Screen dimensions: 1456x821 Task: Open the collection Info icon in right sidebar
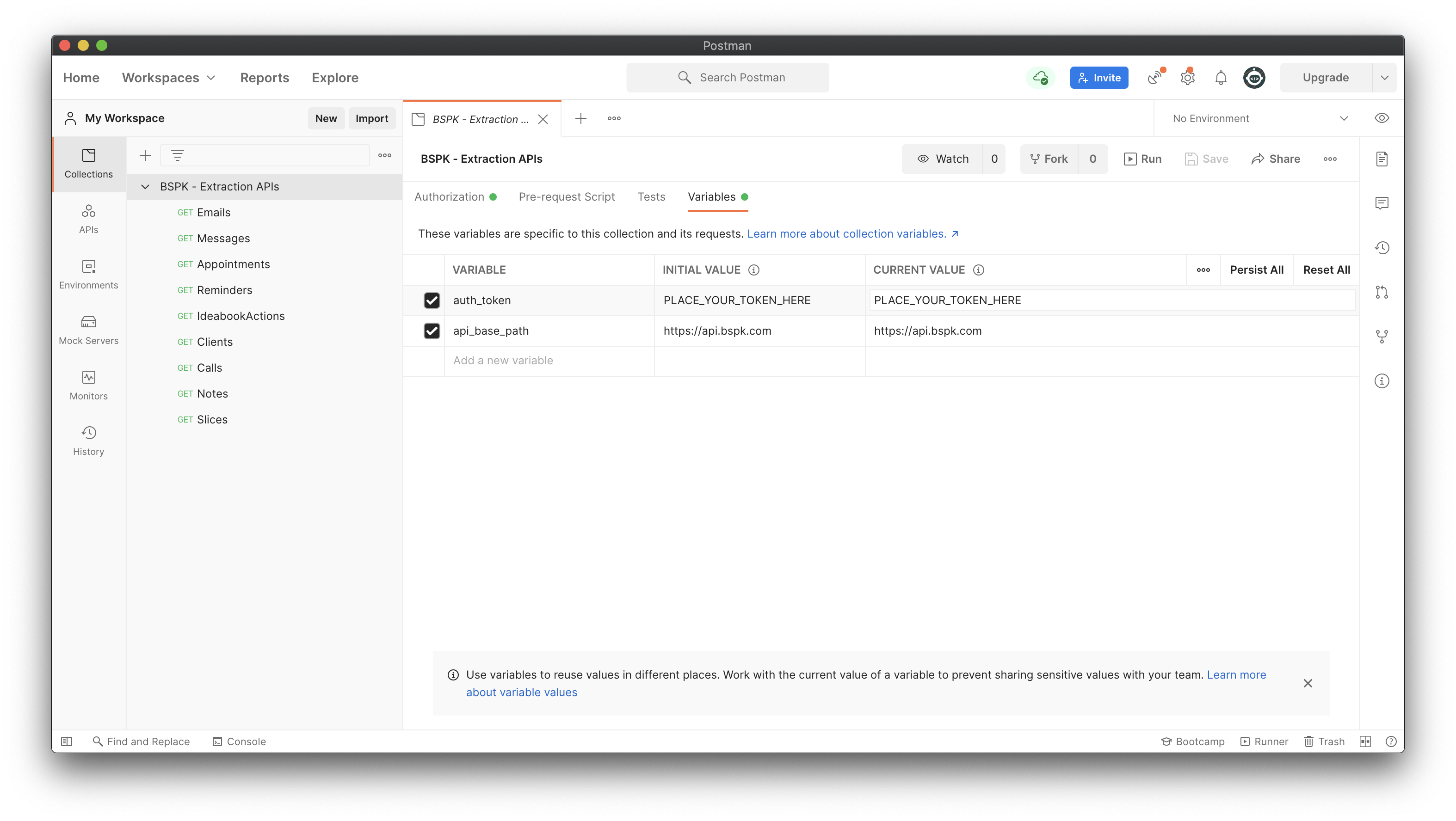1382,381
